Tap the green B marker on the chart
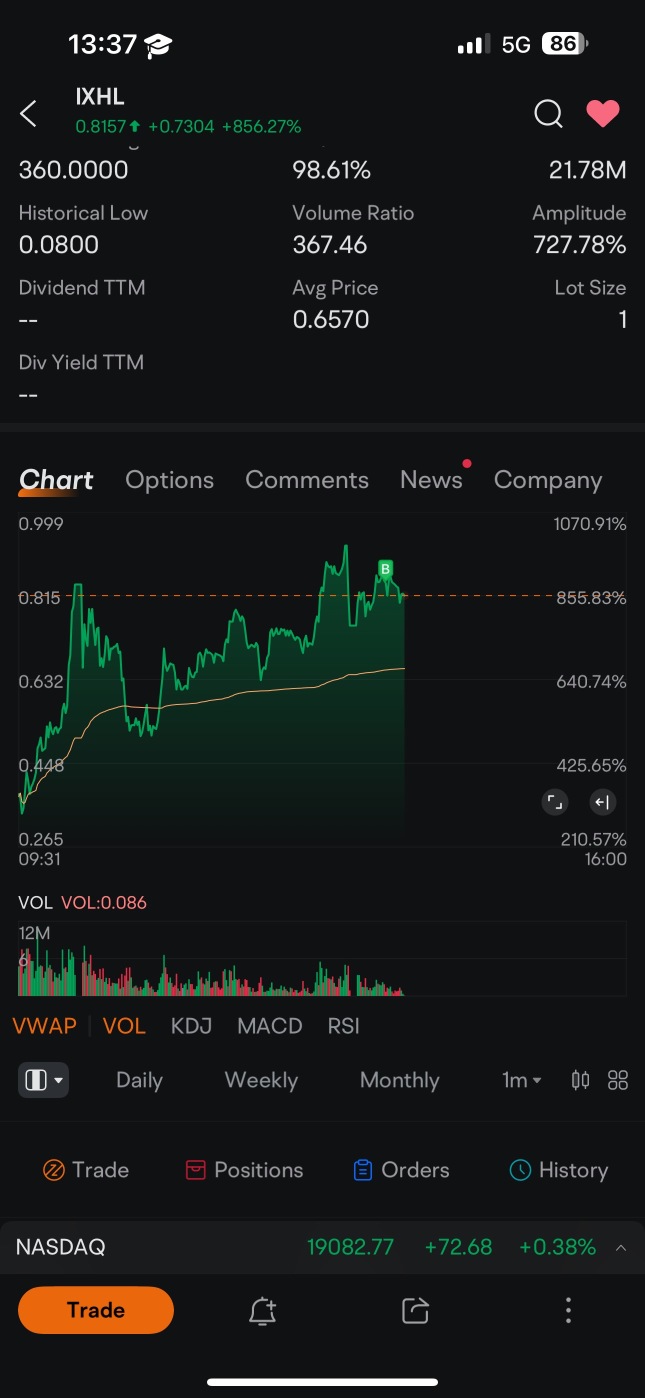 coord(385,569)
